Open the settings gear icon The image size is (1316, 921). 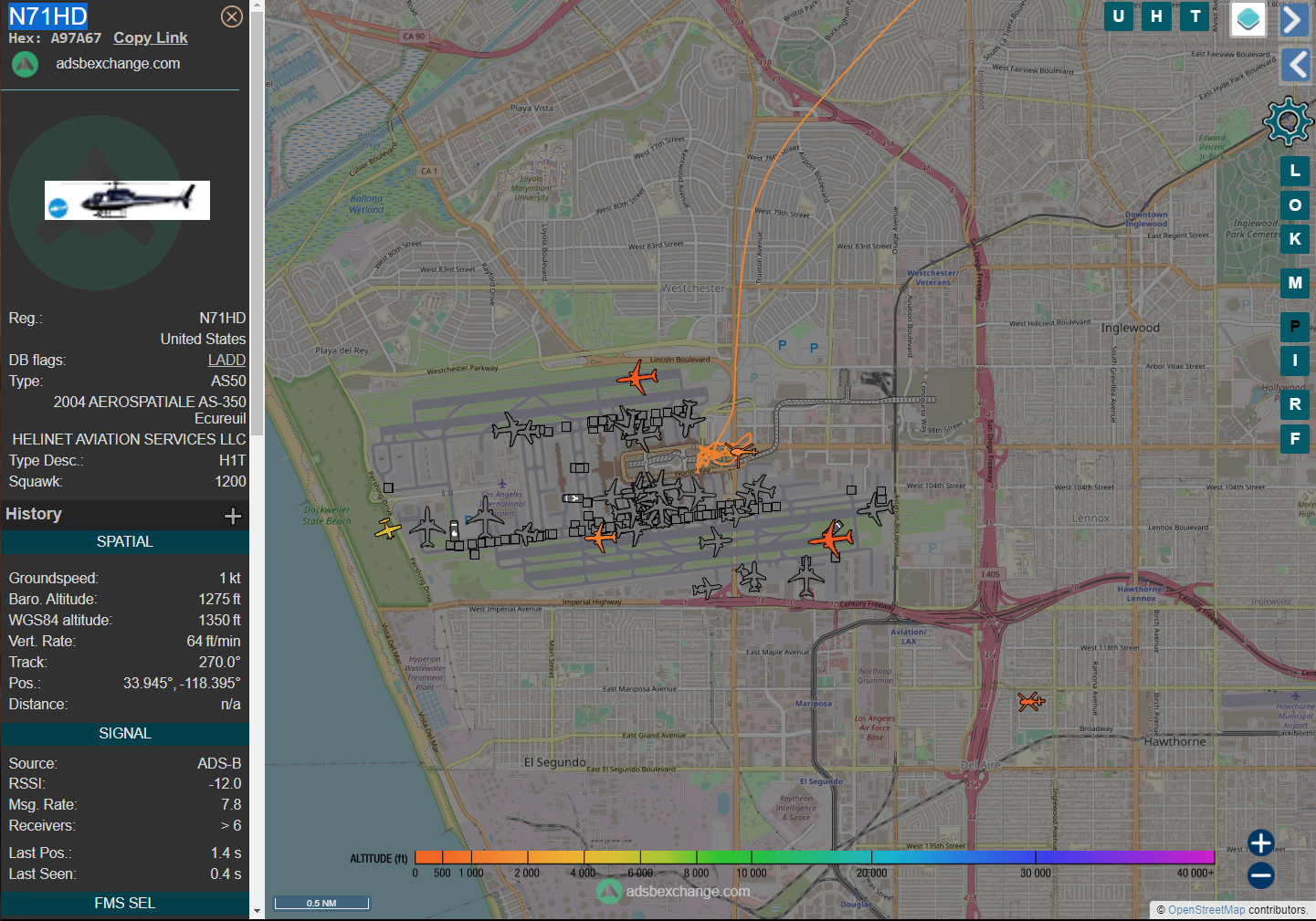pyautogui.click(x=1288, y=120)
